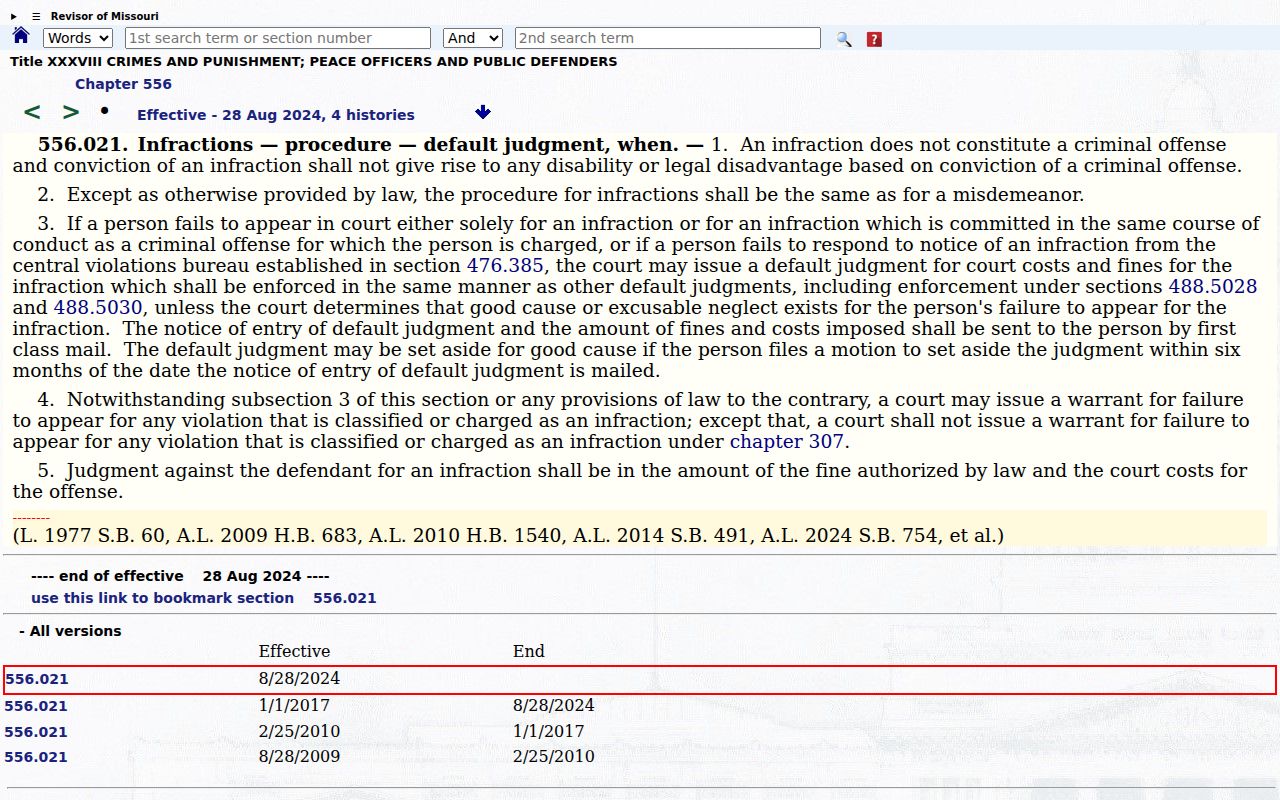Open the 556.021 version effective 8/28/2009

tap(36, 757)
